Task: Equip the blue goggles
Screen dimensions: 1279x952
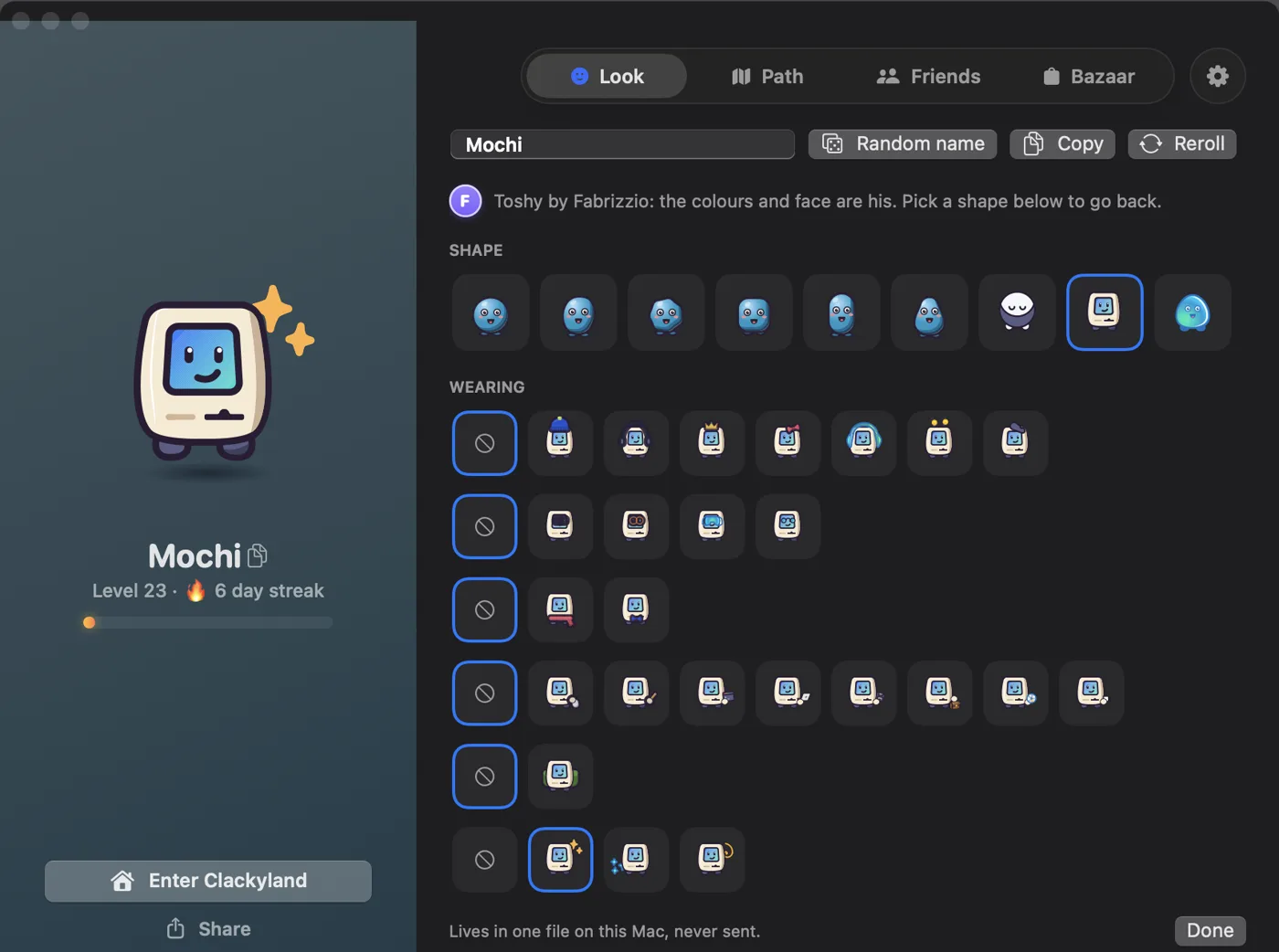Action: point(712,526)
